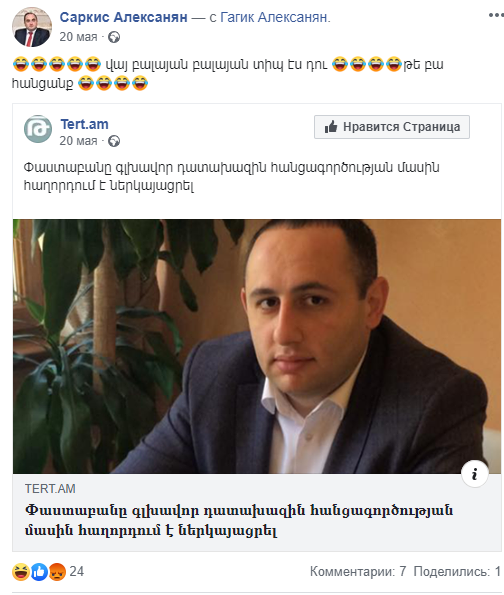The width and height of the screenshot is (504, 595).
Task: Click Саркис Алексанян's profile picture
Action: 32,27
